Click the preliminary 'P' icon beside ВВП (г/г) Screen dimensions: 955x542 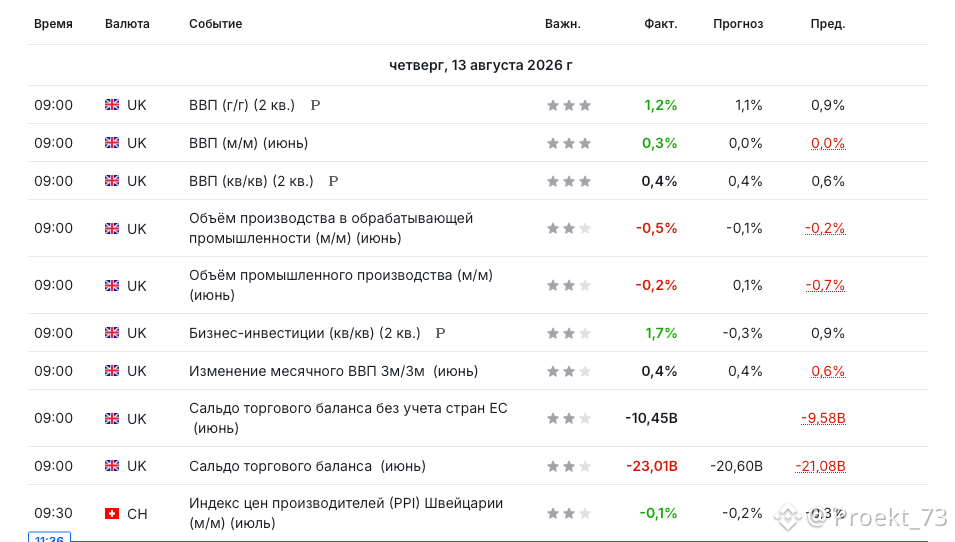pyautogui.click(x=315, y=105)
